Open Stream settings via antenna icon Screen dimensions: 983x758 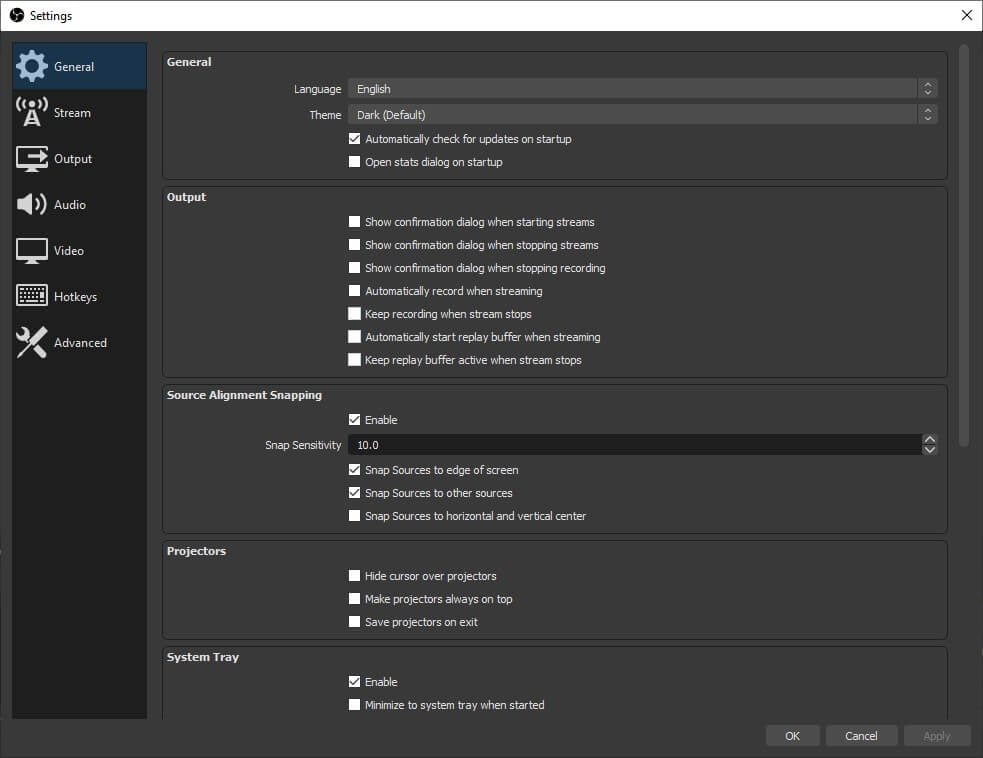click(x=31, y=112)
